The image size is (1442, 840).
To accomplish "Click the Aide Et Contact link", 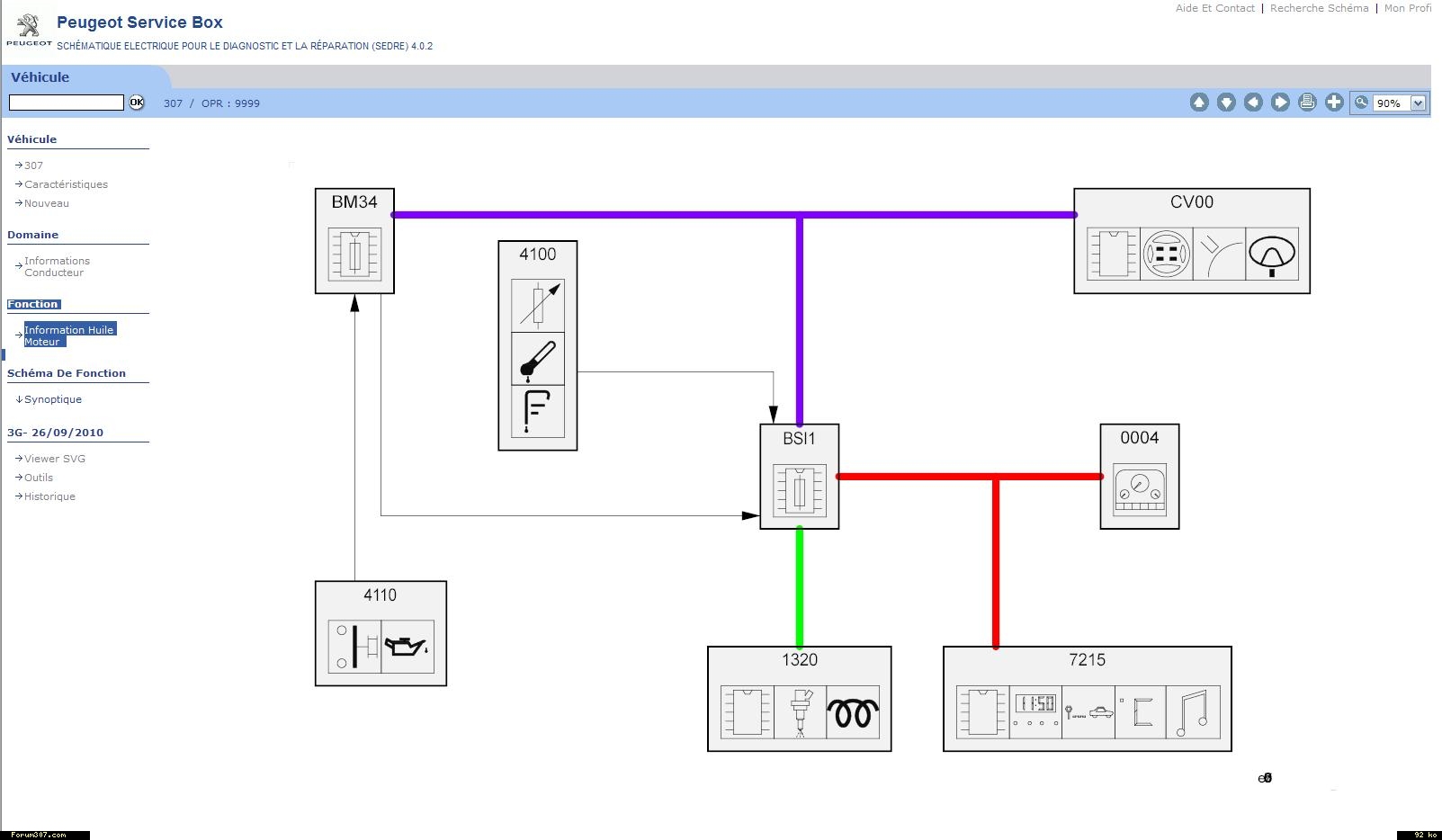I will pos(1214,8).
